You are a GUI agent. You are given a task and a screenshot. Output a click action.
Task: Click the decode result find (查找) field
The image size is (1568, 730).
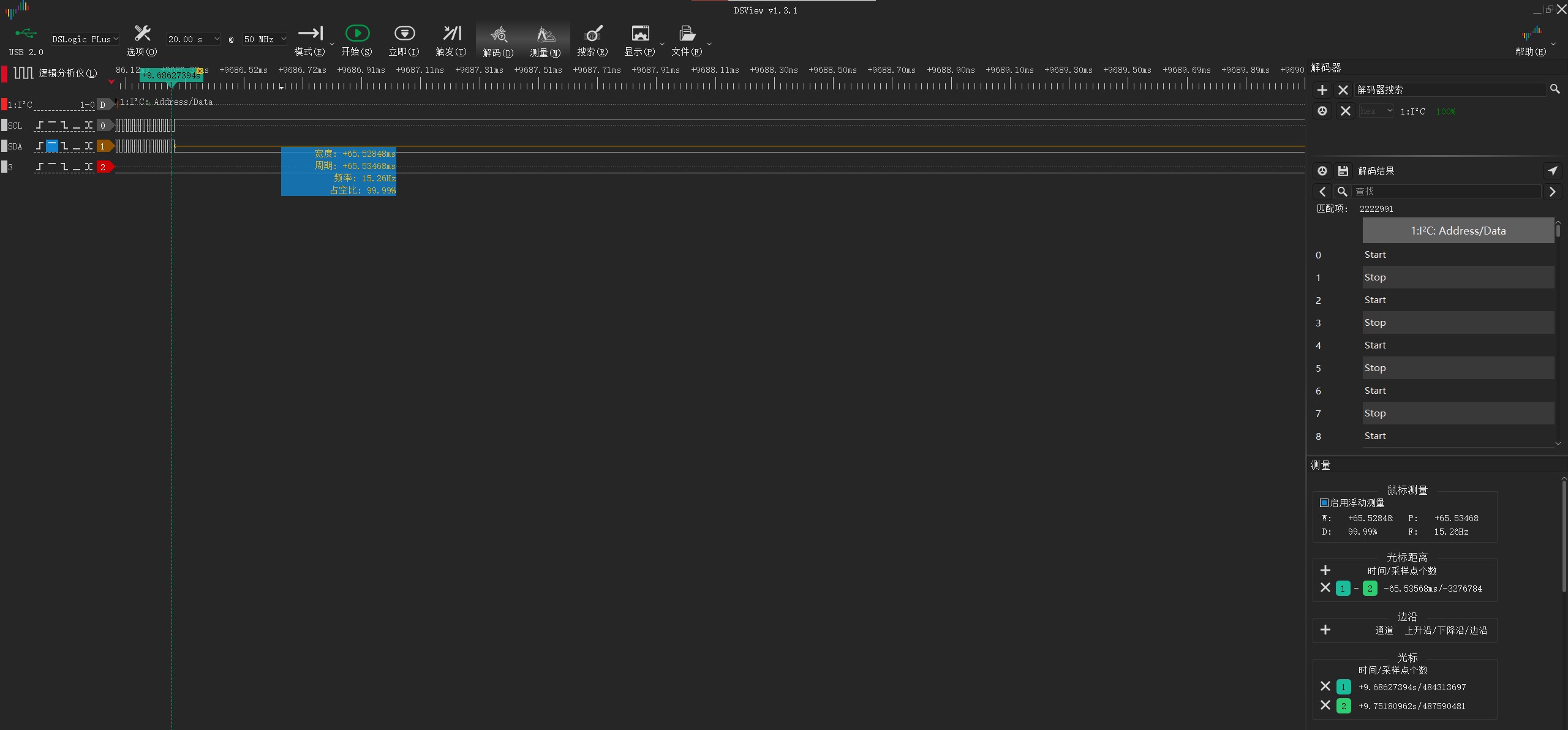1445,192
